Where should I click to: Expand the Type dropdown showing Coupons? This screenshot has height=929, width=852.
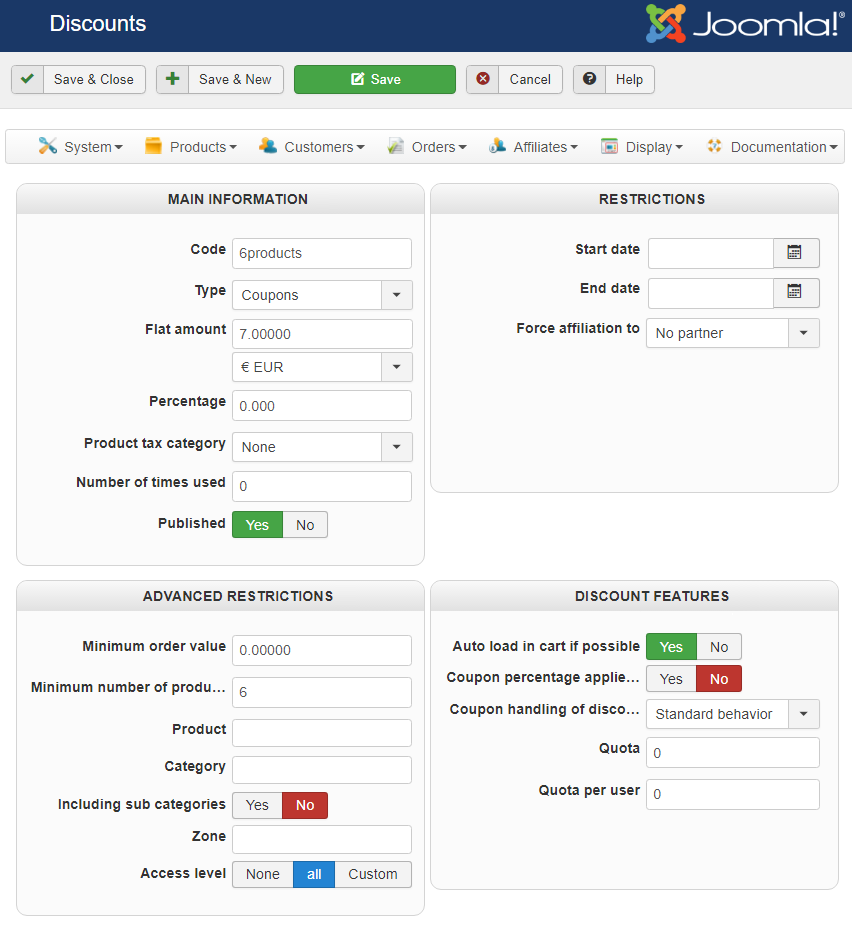[x=396, y=295]
